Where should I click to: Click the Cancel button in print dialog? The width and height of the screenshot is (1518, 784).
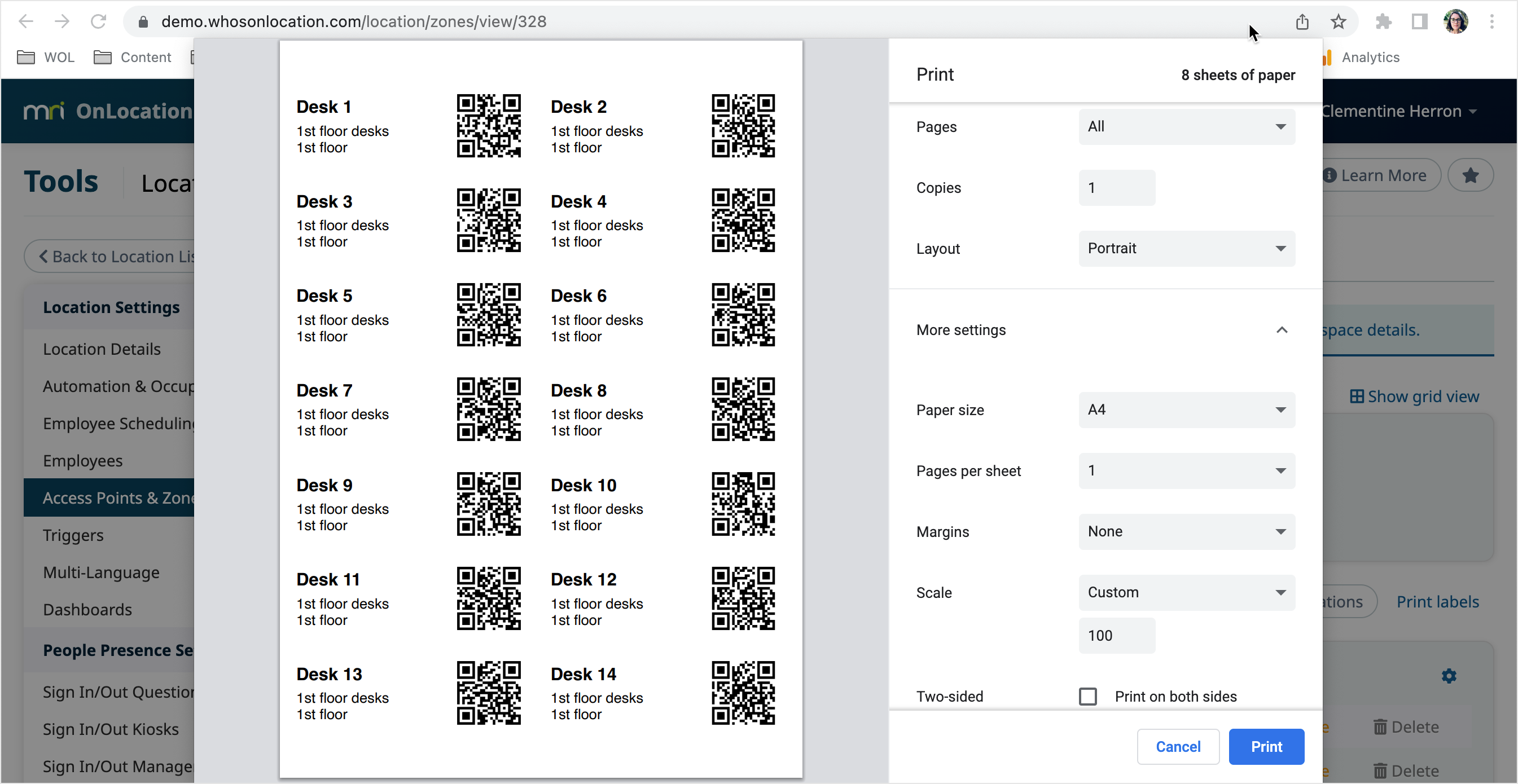coord(1178,747)
